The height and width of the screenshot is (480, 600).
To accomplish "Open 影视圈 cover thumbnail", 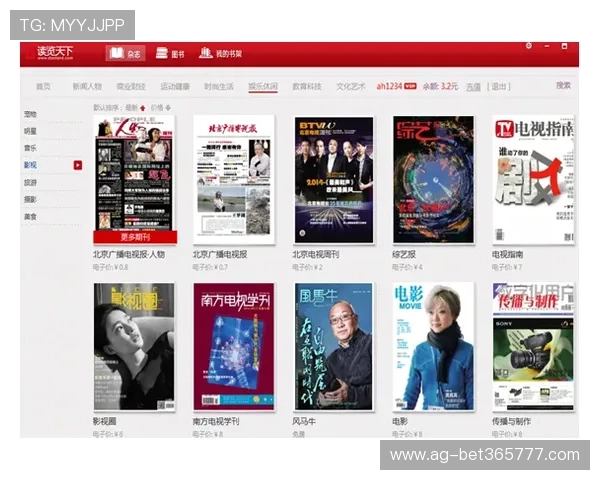I will [134, 347].
